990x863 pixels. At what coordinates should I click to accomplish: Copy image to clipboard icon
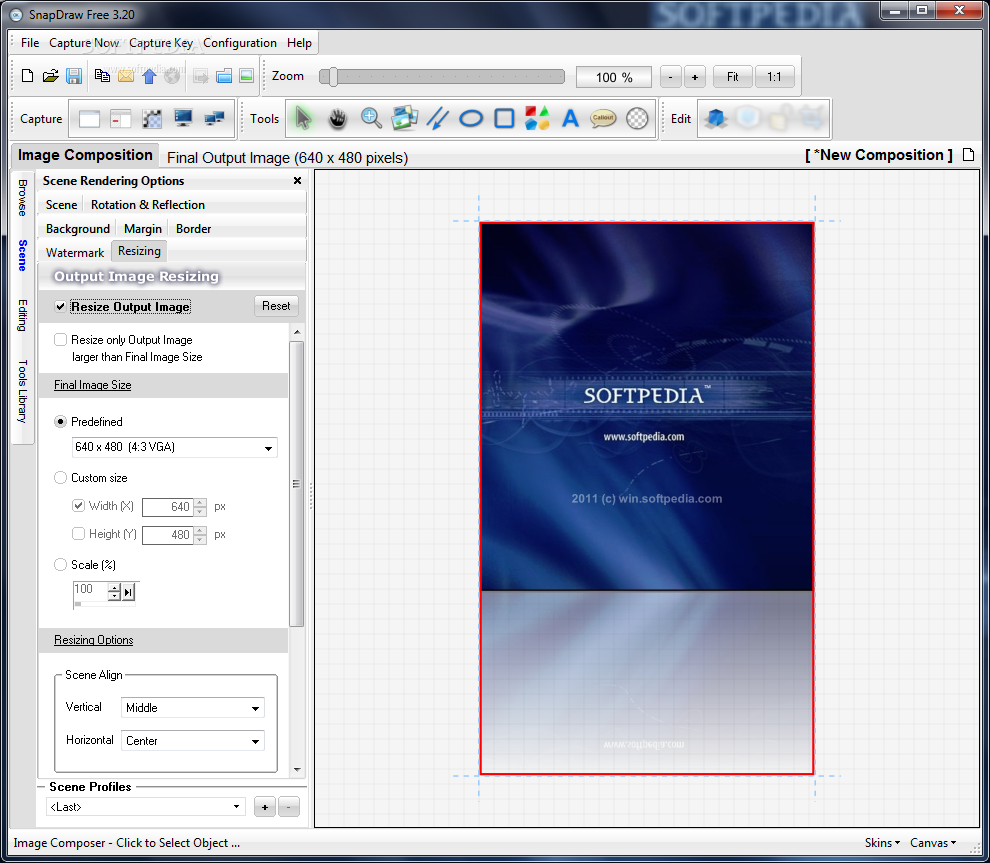pyautogui.click(x=102, y=76)
